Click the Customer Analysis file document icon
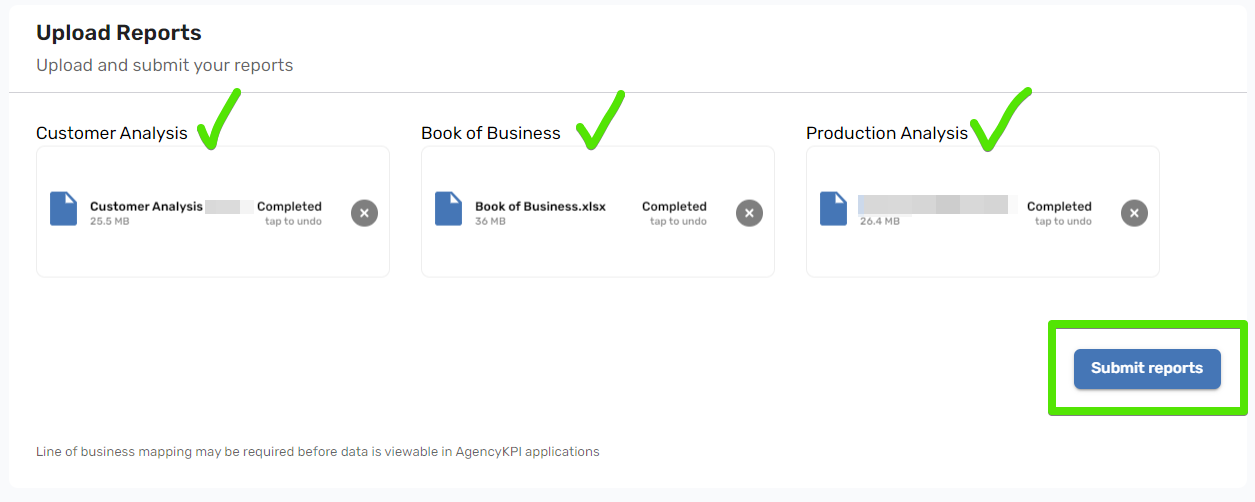Screen dimensions: 1255x502 [63, 208]
